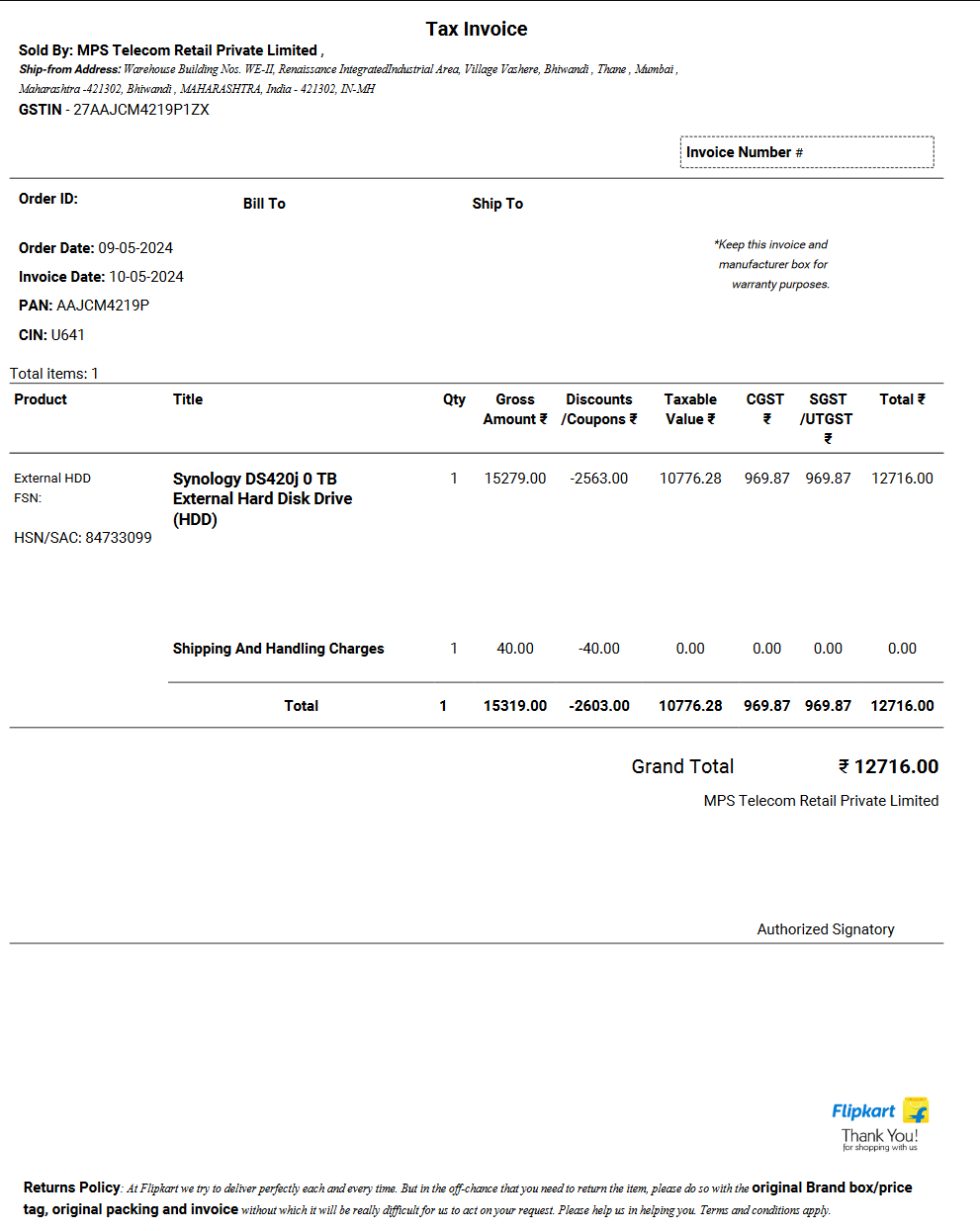Click the grand total amount ₹ 12716.00
980x1231 pixels.
point(888,766)
